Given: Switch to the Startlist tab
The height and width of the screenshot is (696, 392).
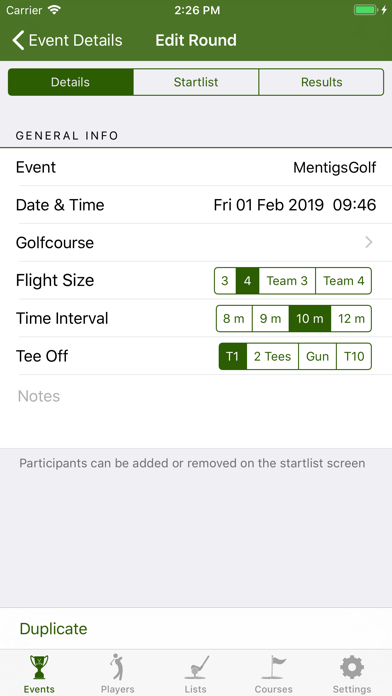Looking at the screenshot, I should pos(196,82).
